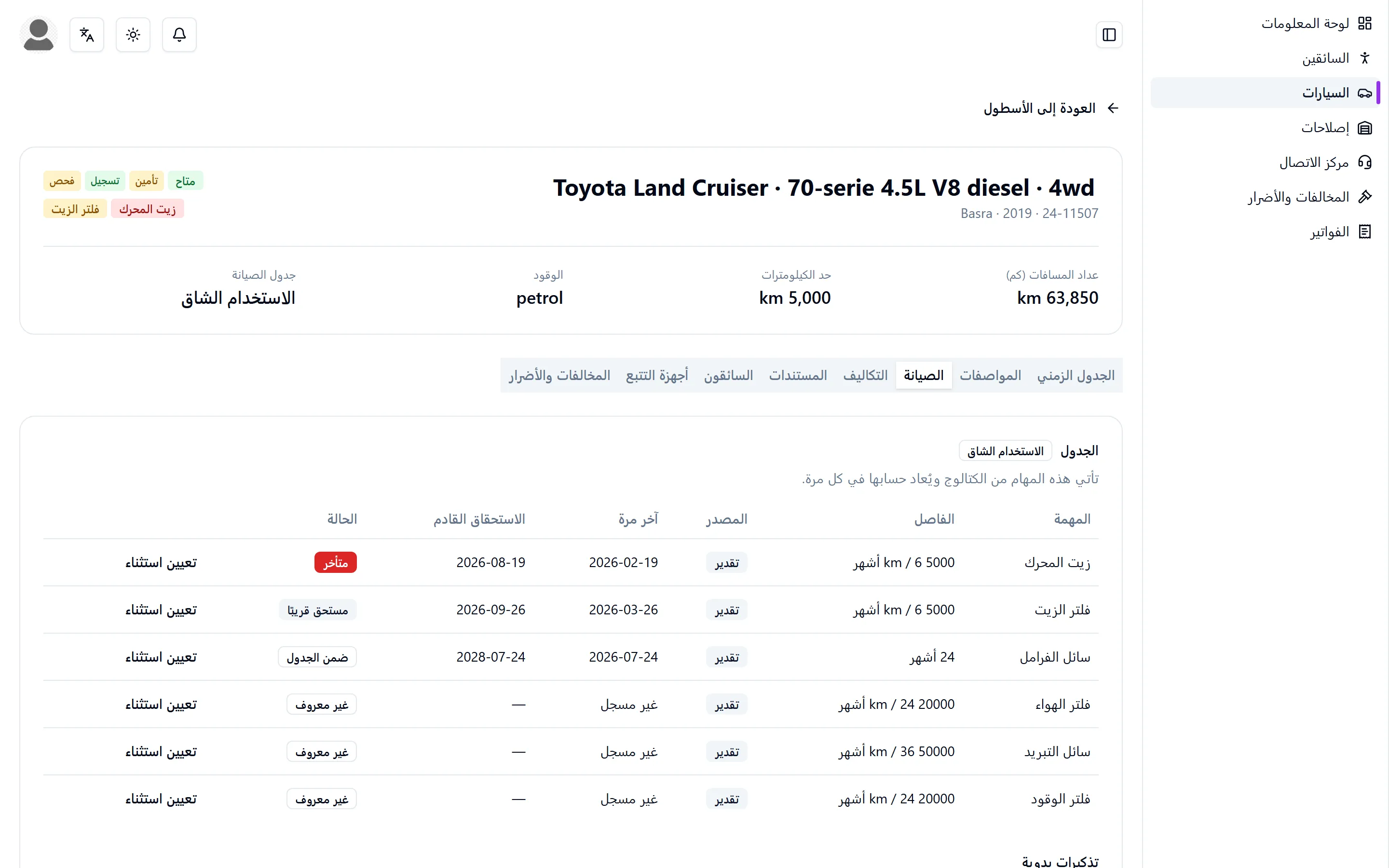Click the مستحق قريبًا status badge
Viewport: 1389px width, 868px height.
point(317,610)
